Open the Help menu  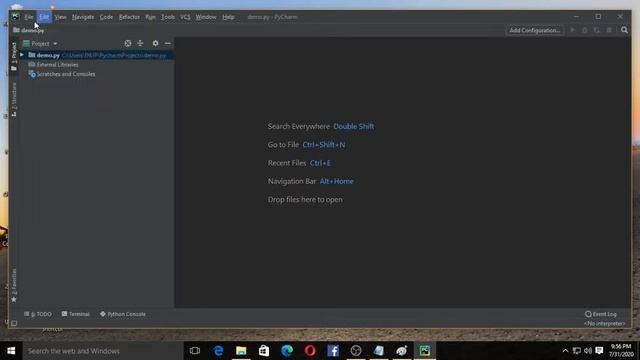tap(228, 17)
